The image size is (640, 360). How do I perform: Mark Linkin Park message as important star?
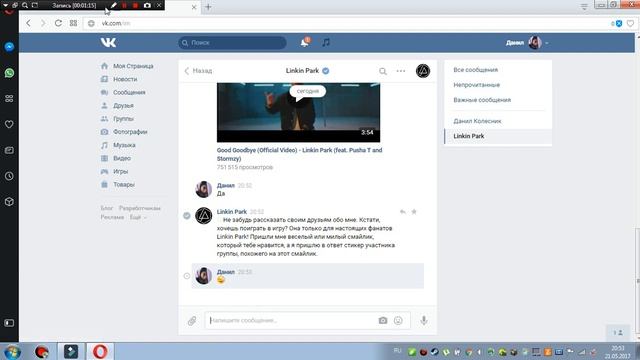pos(414,212)
